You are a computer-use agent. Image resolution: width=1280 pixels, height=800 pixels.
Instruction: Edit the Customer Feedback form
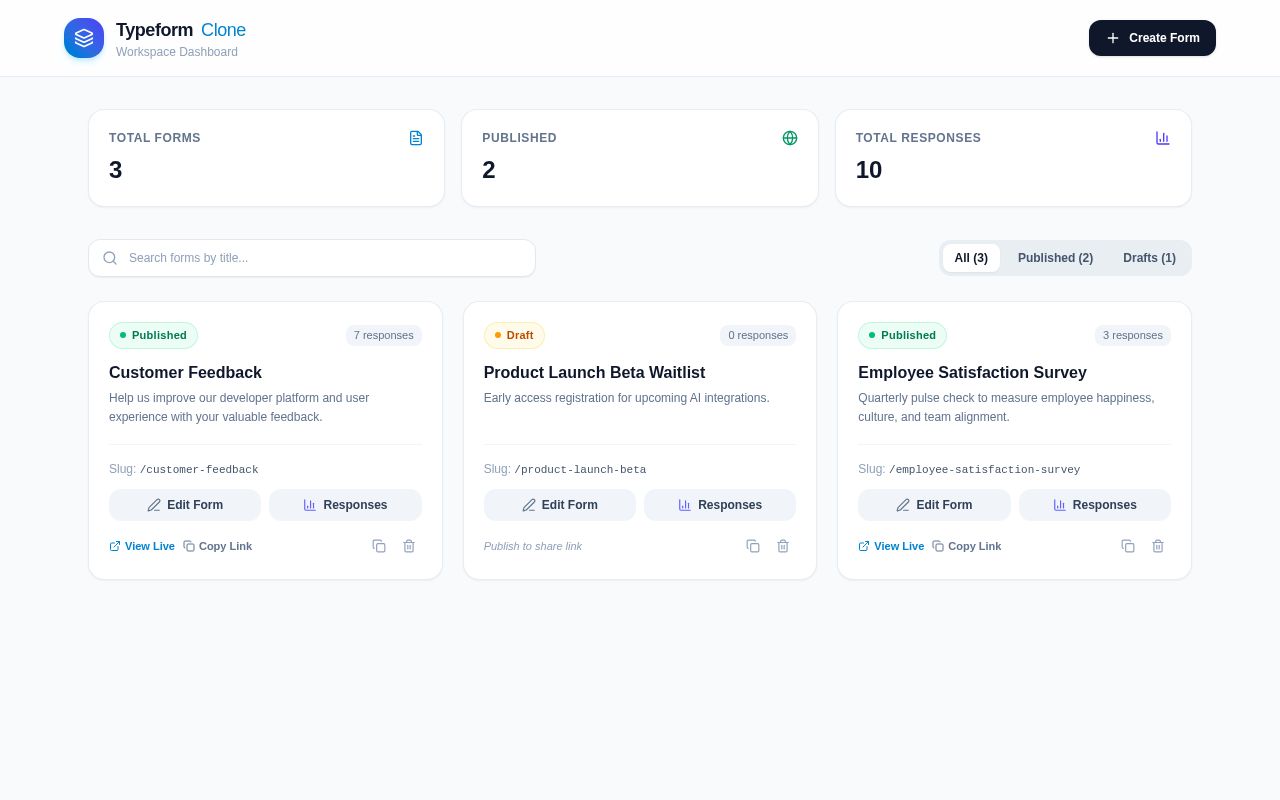tap(185, 505)
